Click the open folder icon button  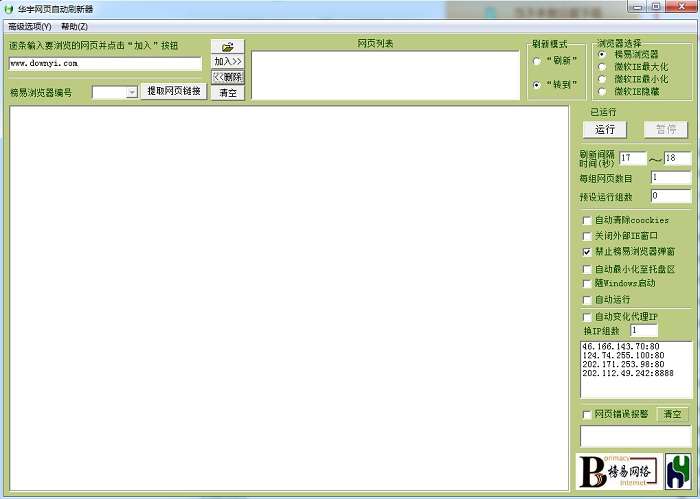click(228, 46)
